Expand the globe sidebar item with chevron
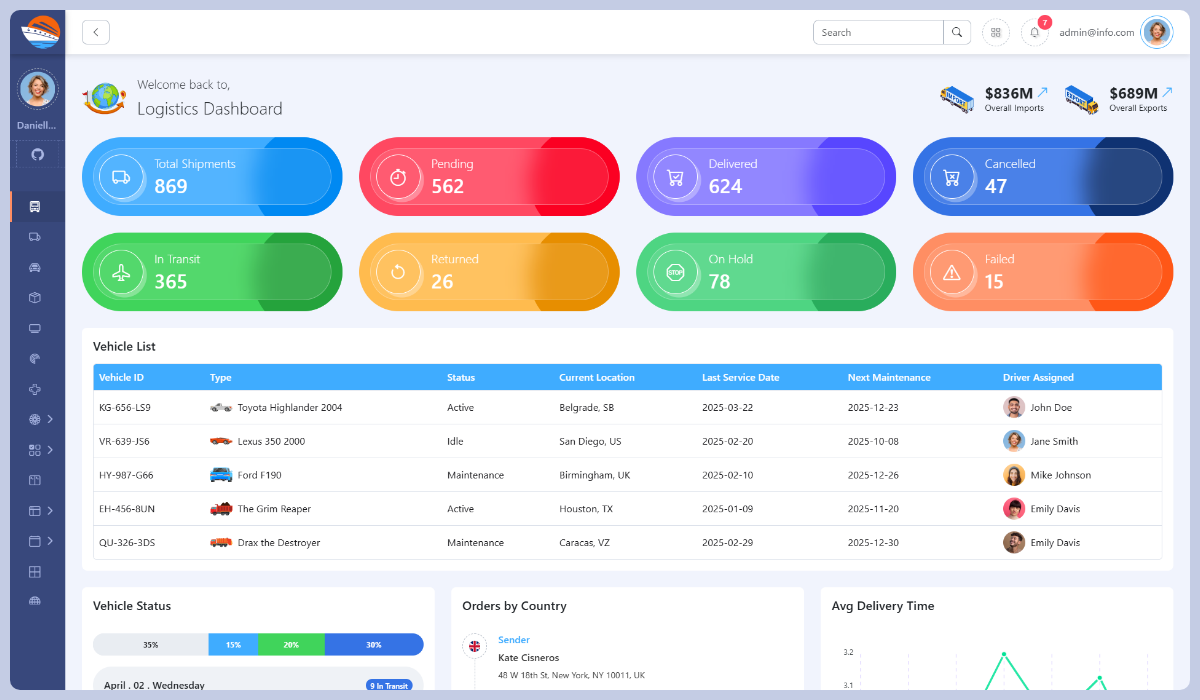 [x=48, y=419]
